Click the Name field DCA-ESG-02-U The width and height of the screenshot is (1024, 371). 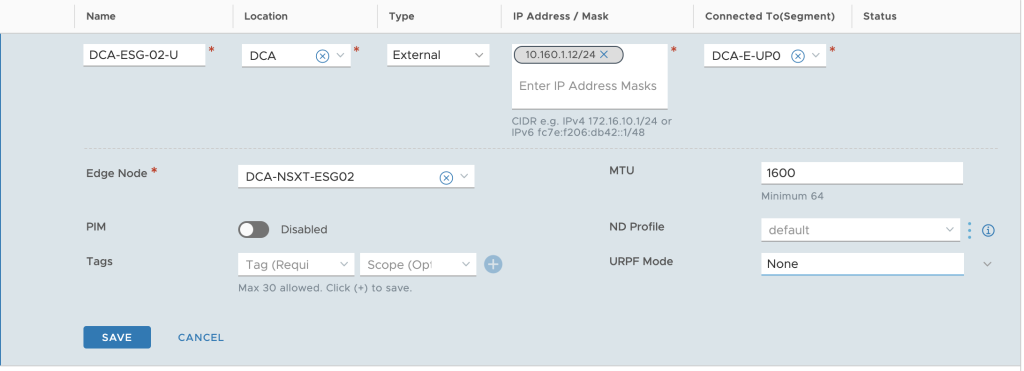coord(144,55)
